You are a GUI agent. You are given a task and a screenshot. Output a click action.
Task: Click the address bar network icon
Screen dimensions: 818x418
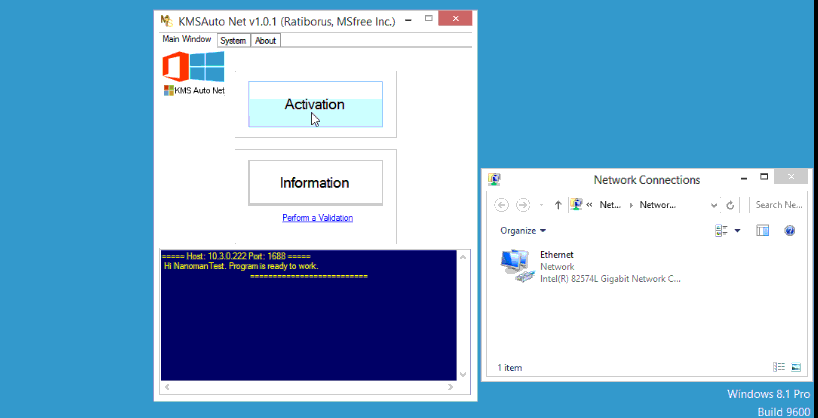point(576,205)
